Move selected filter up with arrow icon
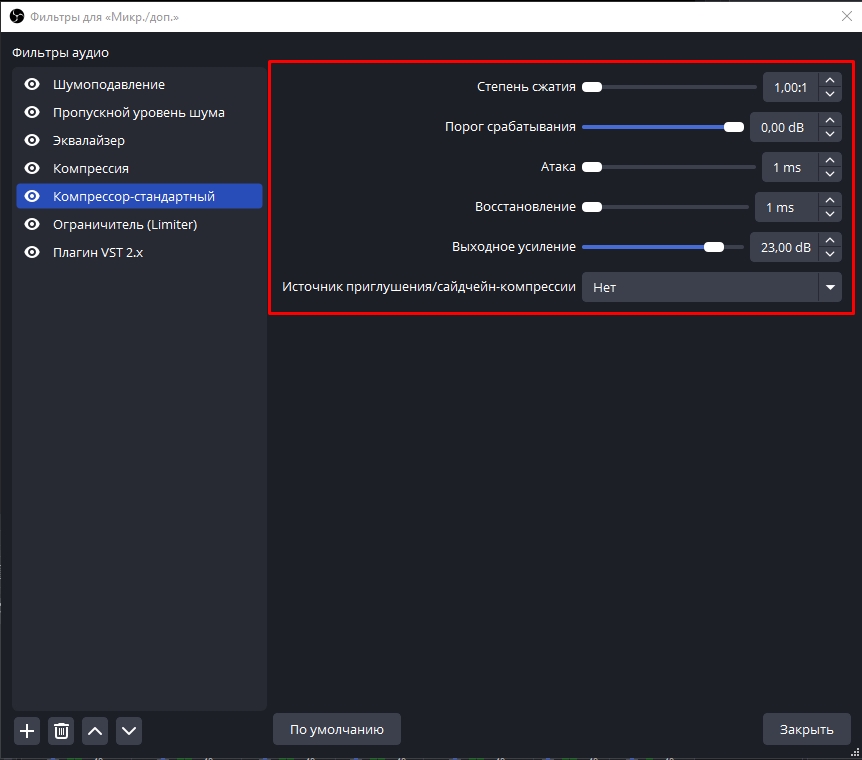This screenshot has height=760, width=862. 95,731
